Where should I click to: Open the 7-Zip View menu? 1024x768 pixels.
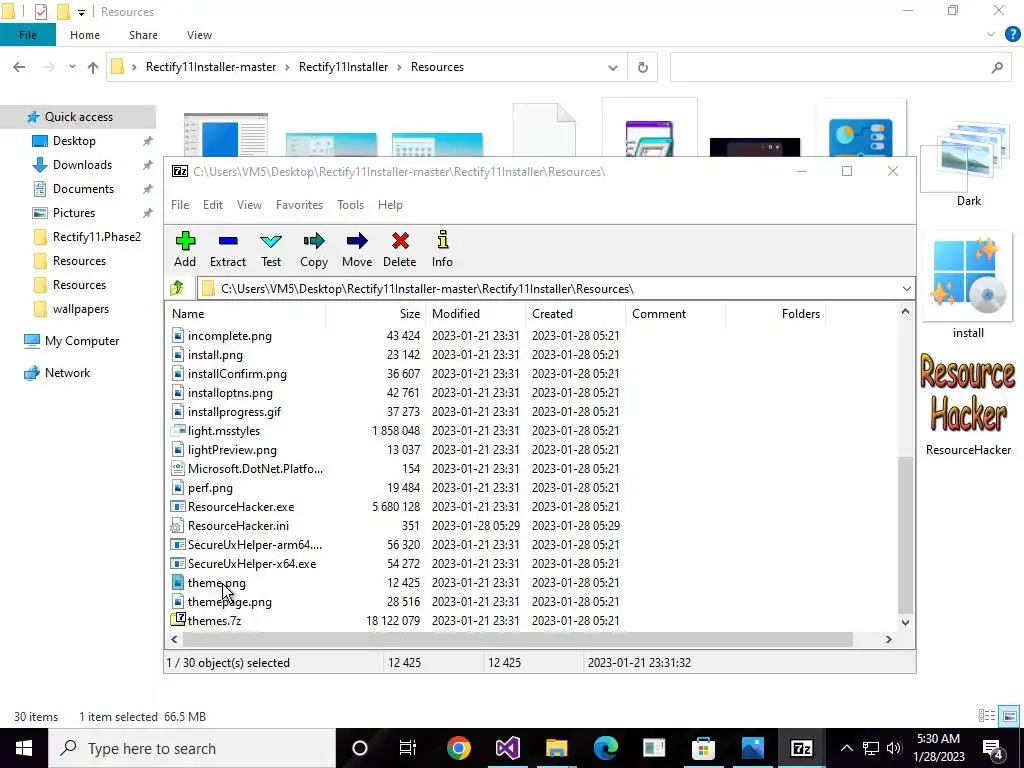(249, 204)
